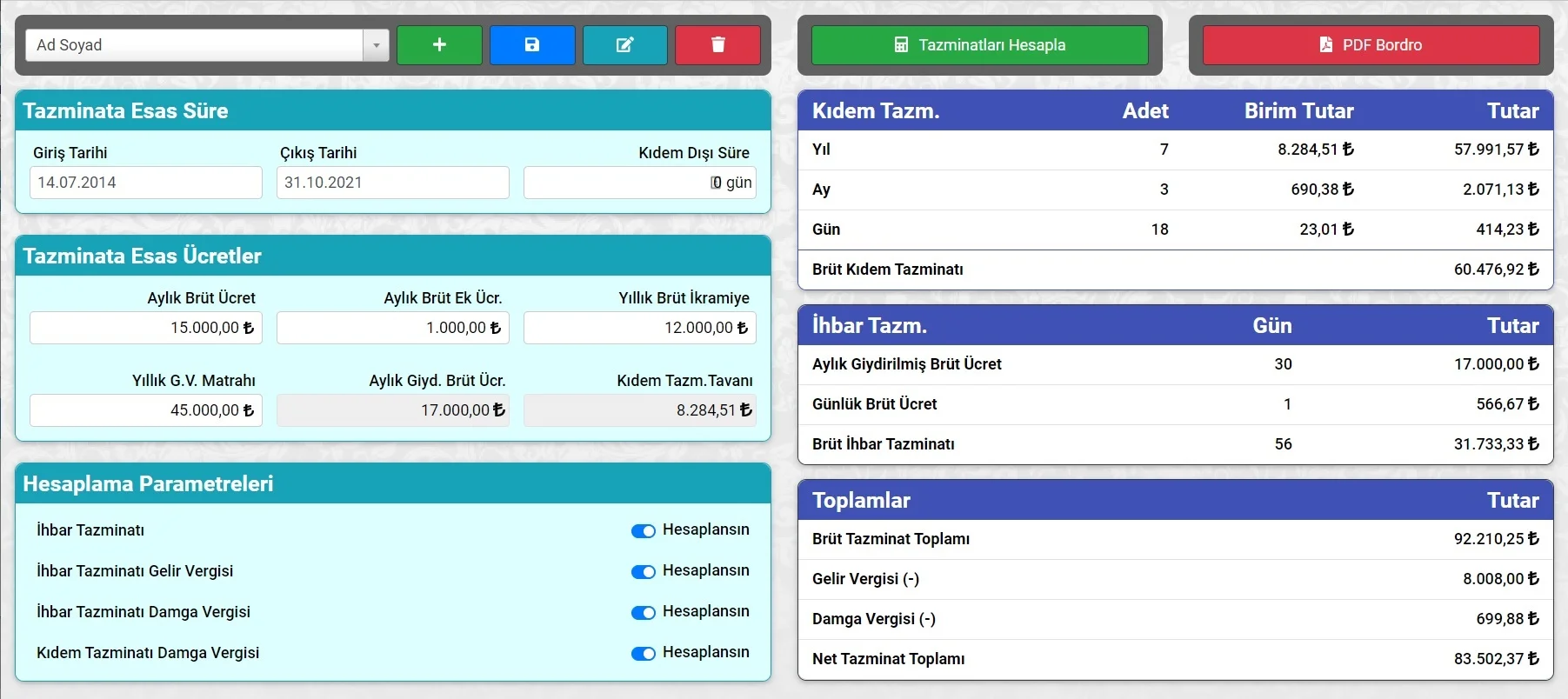Toggle İhbar Tazminatı Gelir Vergisi switch
Image resolution: width=1568 pixels, height=699 pixels.
click(x=644, y=572)
